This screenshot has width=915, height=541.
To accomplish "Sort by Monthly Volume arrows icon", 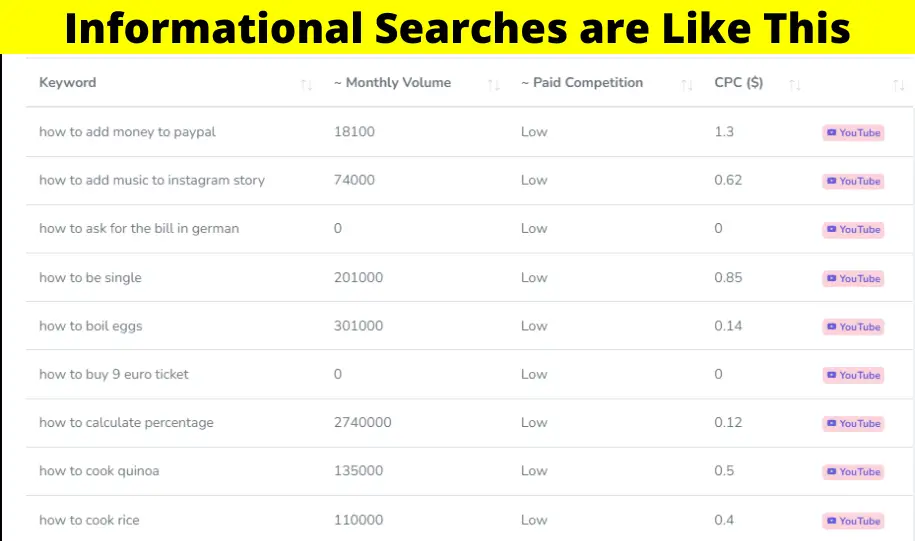I will [x=494, y=85].
